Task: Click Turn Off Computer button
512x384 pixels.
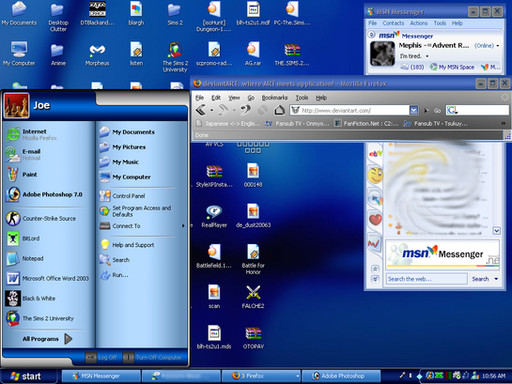Action: (x=152, y=358)
